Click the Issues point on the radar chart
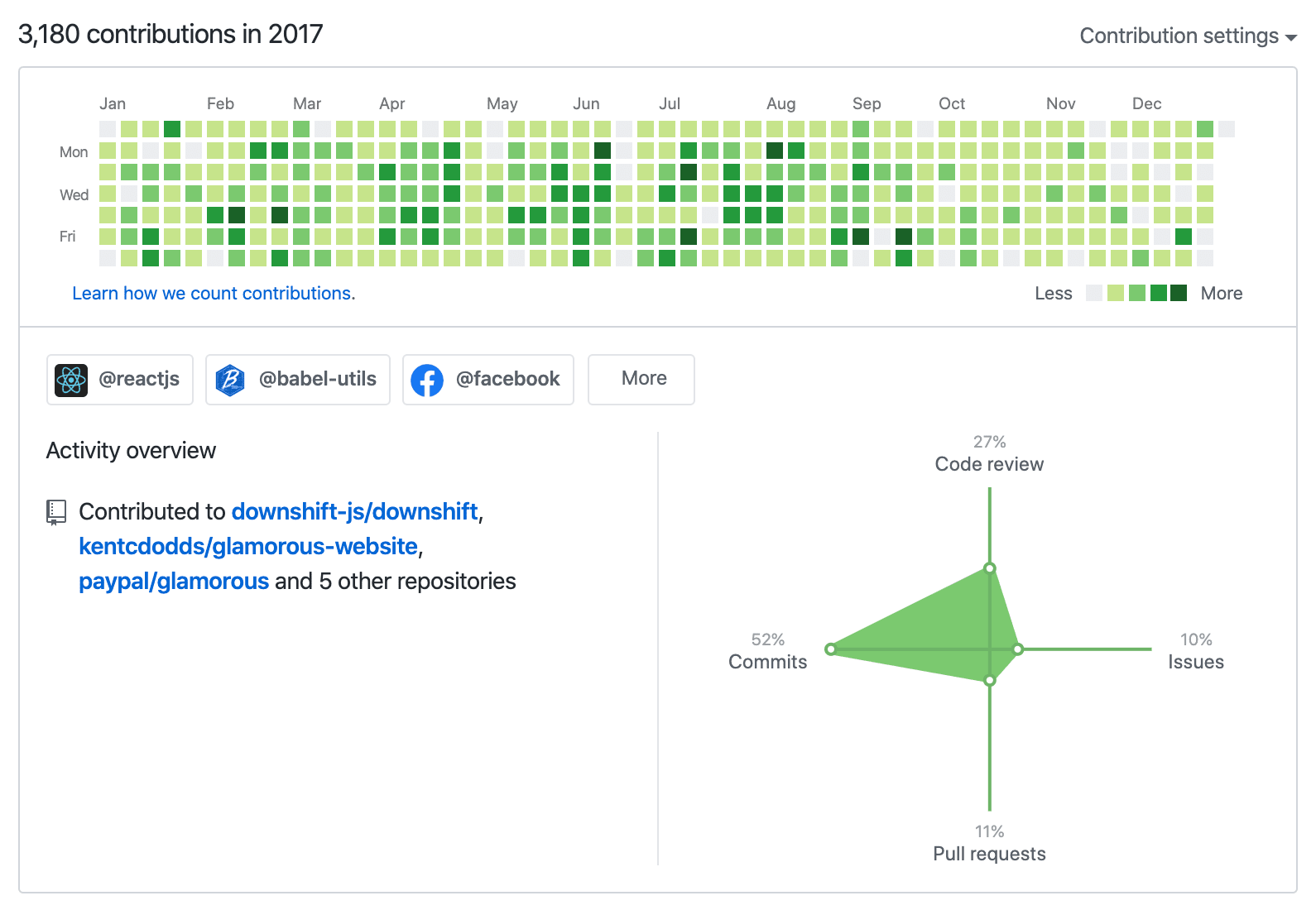Screen dimensions: 1316x910 (1019, 650)
